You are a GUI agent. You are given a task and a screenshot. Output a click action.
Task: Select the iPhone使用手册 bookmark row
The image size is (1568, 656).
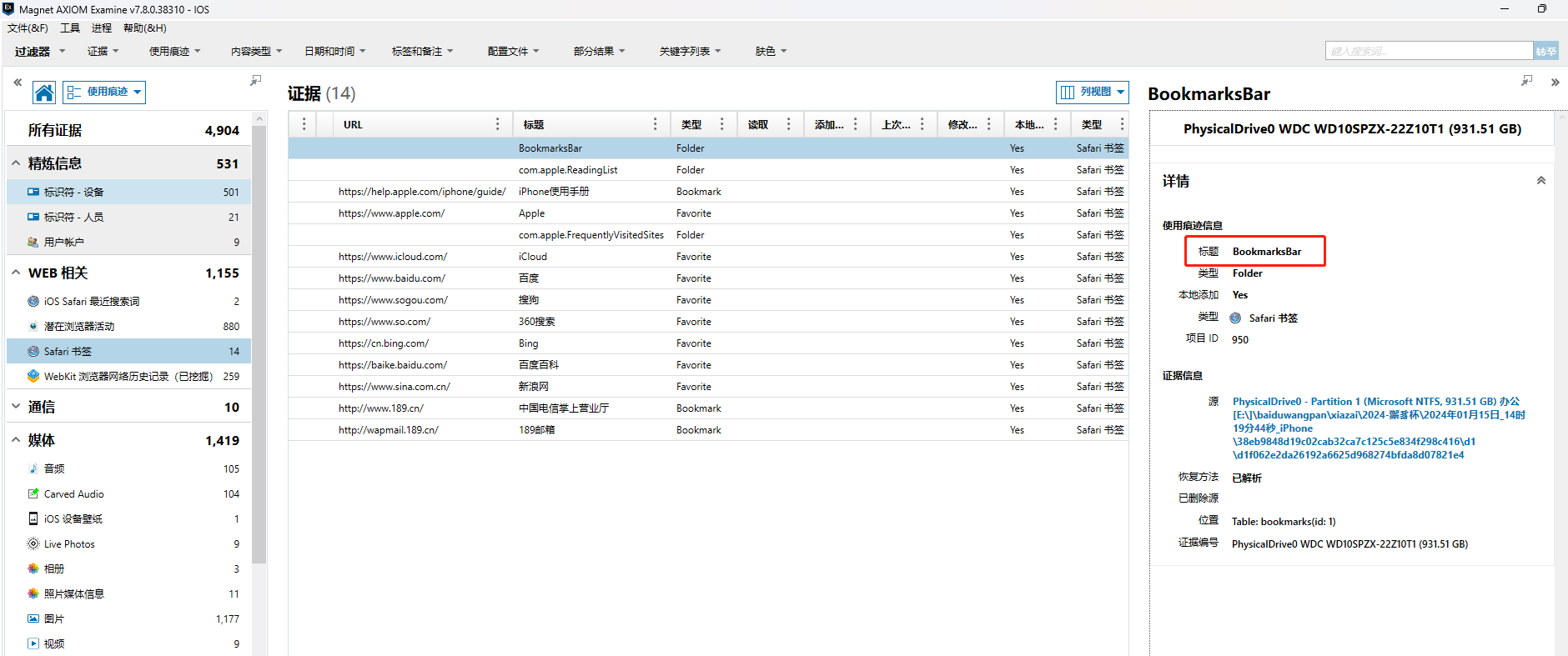(708, 192)
